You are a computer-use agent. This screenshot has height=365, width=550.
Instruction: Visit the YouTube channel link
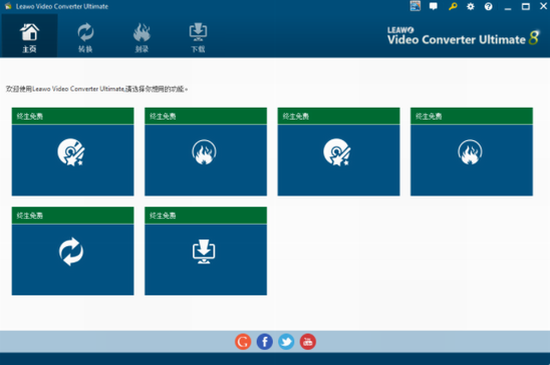[x=308, y=342]
